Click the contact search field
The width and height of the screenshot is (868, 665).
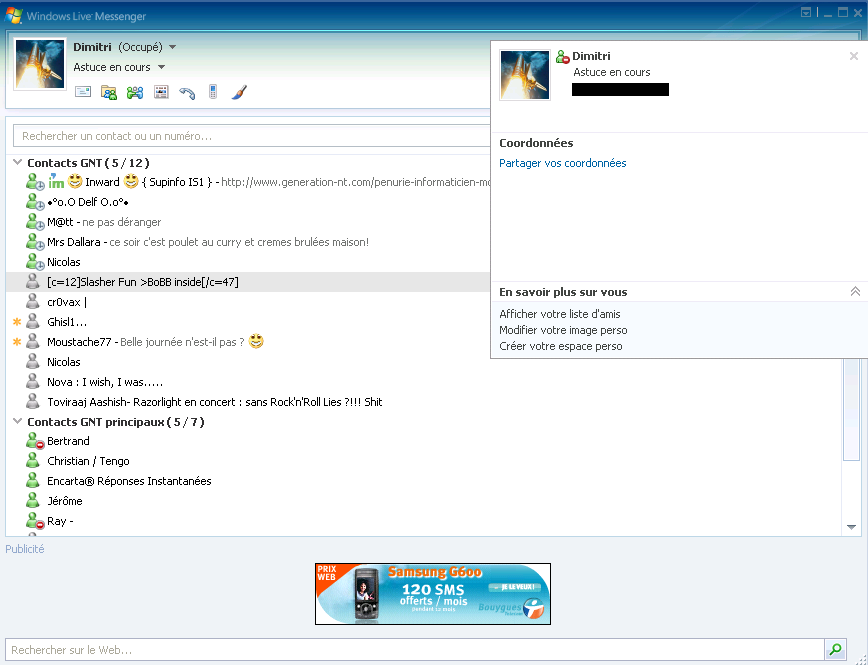coord(252,136)
